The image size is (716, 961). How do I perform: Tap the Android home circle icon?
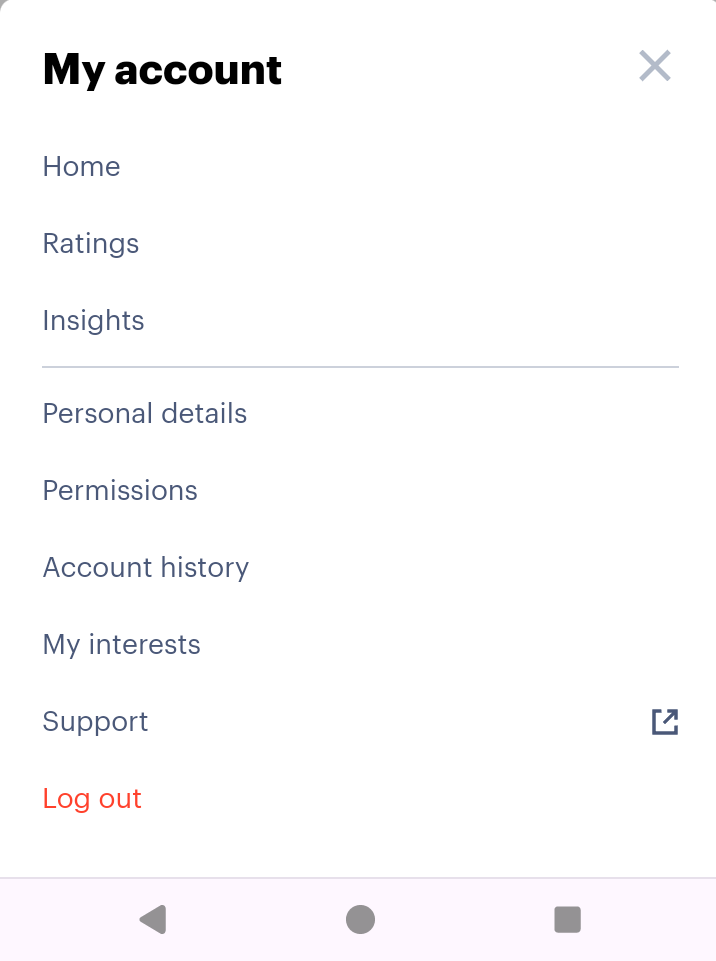click(x=360, y=919)
